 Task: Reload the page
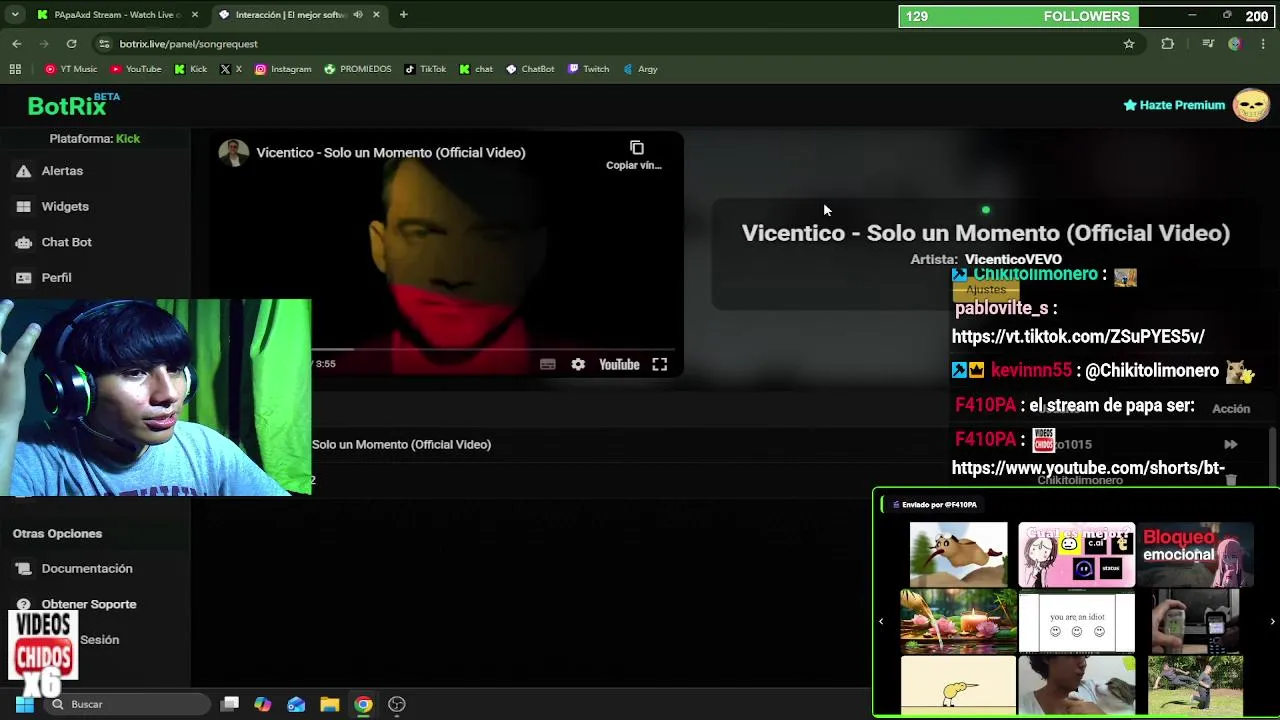(x=71, y=44)
